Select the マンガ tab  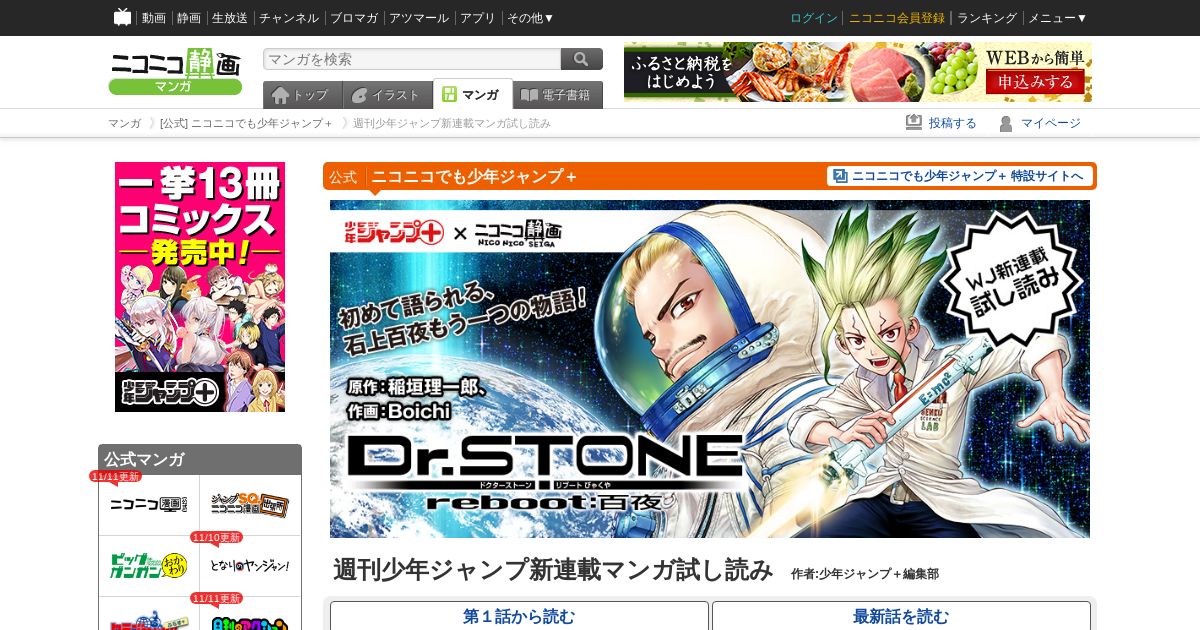[x=472, y=95]
